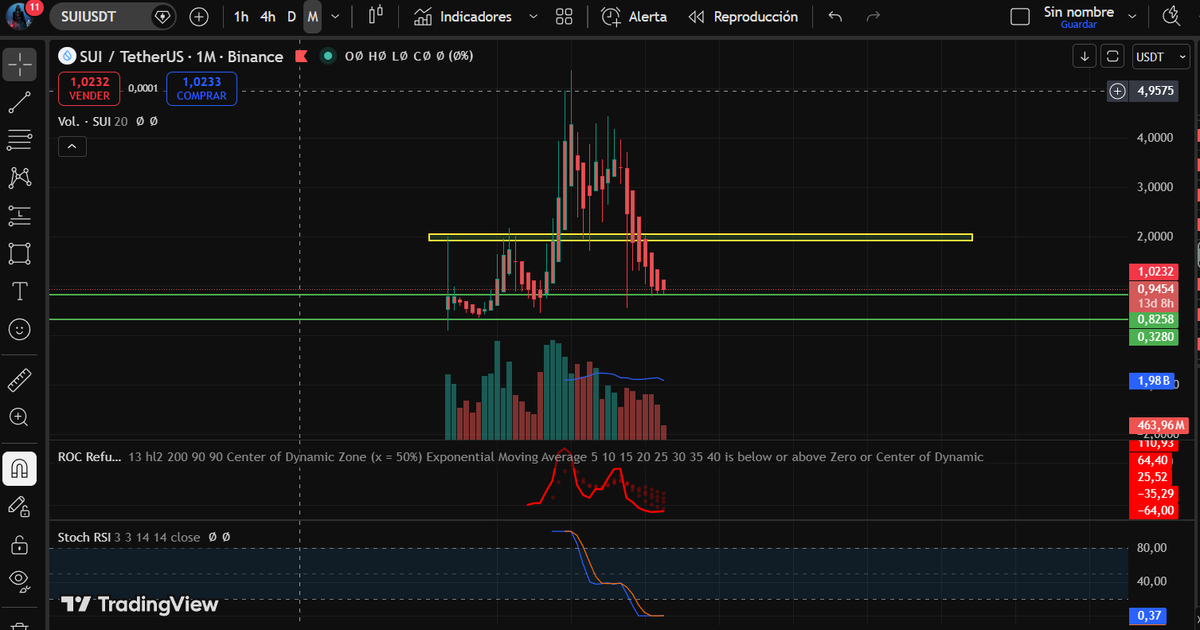Screen dimensions: 1200x630
Task: Collapse the indicator legend chevron
Action: click(72, 147)
